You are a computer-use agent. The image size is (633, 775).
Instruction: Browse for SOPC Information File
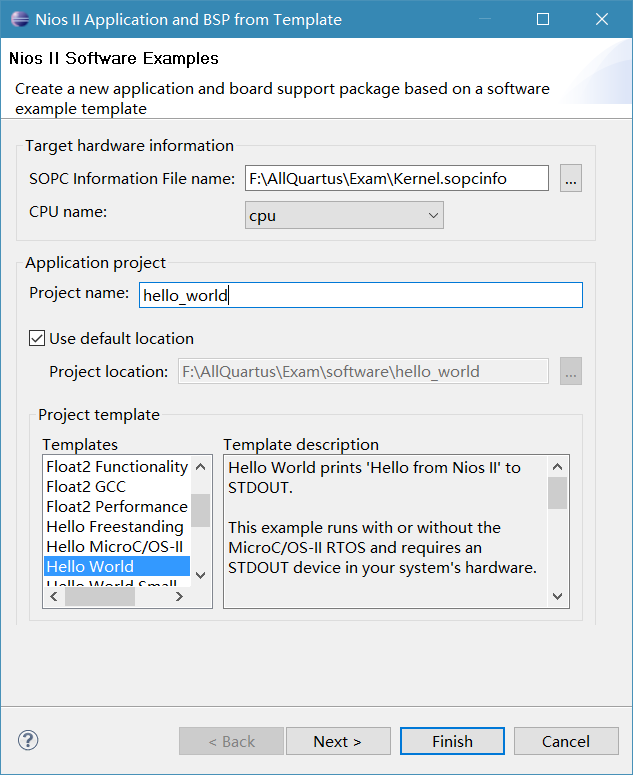pyautogui.click(x=571, y=178)
